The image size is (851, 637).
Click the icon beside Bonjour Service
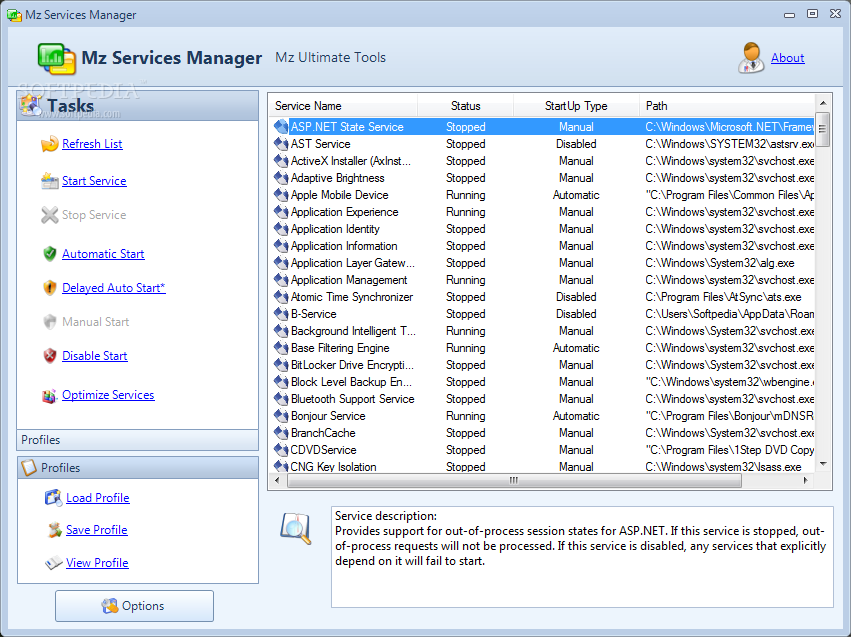[281, 416]
